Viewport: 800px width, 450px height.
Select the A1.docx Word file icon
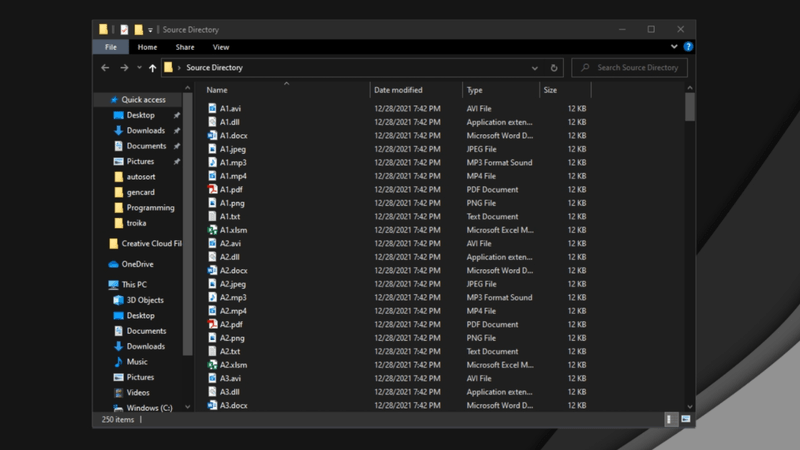[212, 135]
